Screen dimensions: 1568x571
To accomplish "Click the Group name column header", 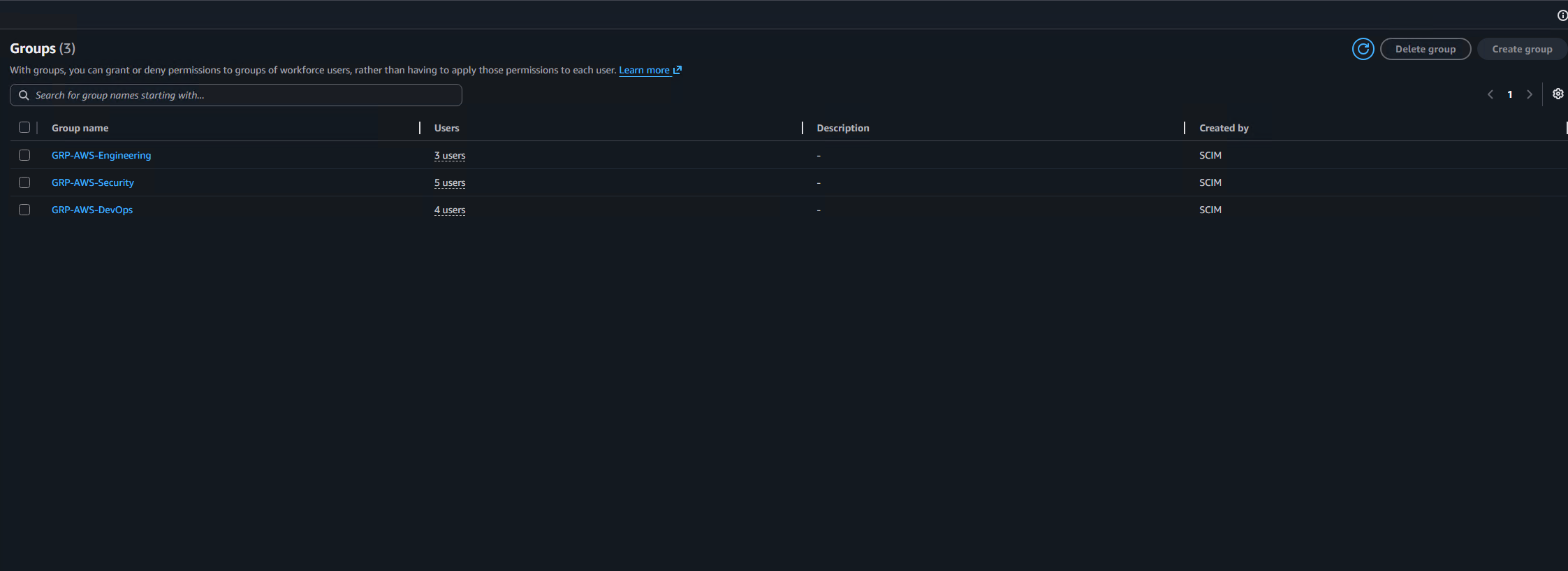I will 80,128.
